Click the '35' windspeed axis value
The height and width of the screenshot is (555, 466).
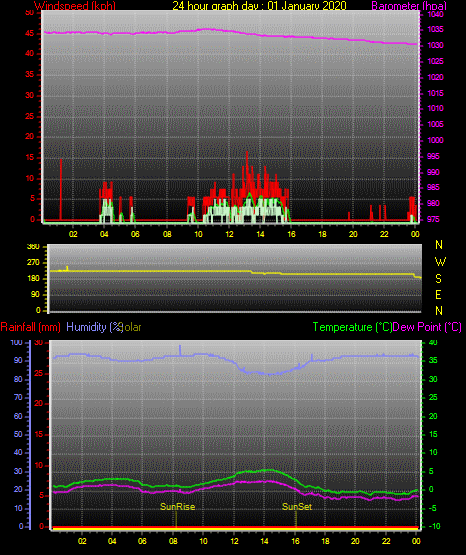click(30, 74)
